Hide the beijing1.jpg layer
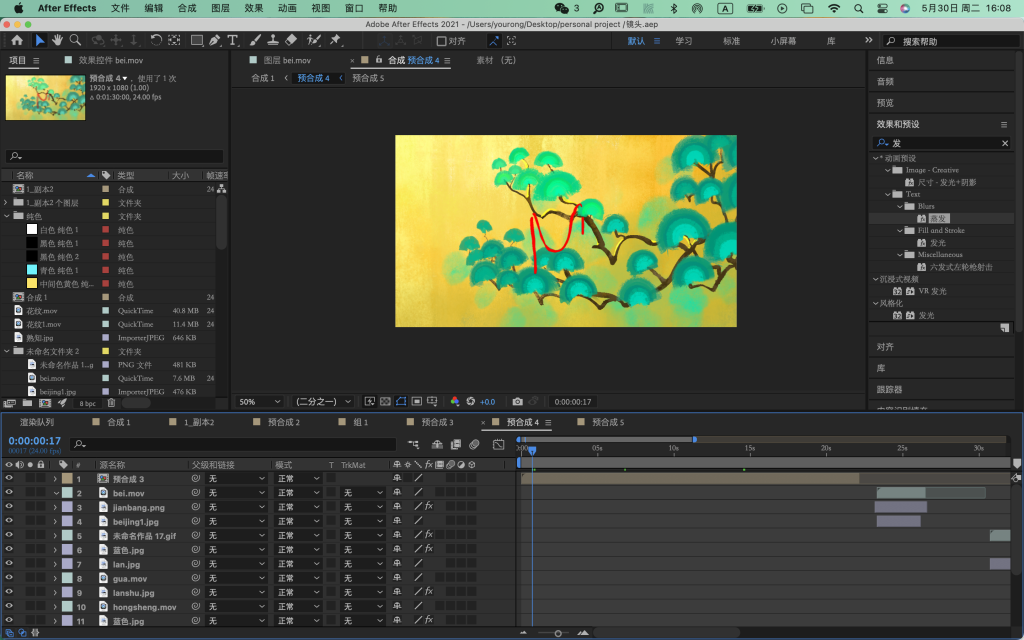Screen dimensions: 1024x640 (x=9, y=521)
